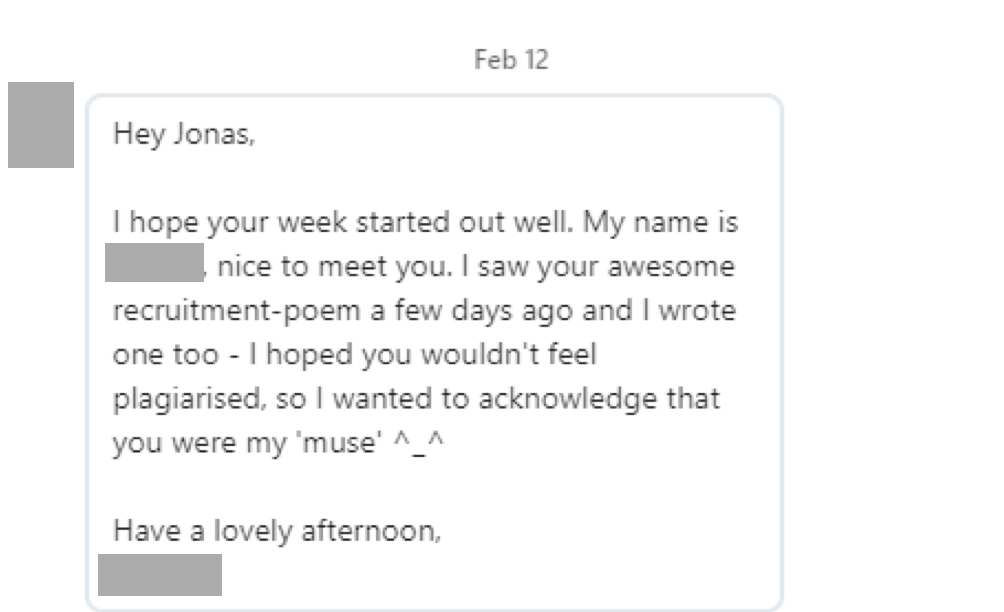Click the Feb 12 date label
The image size is (1004, 612).
click(511, 60)
